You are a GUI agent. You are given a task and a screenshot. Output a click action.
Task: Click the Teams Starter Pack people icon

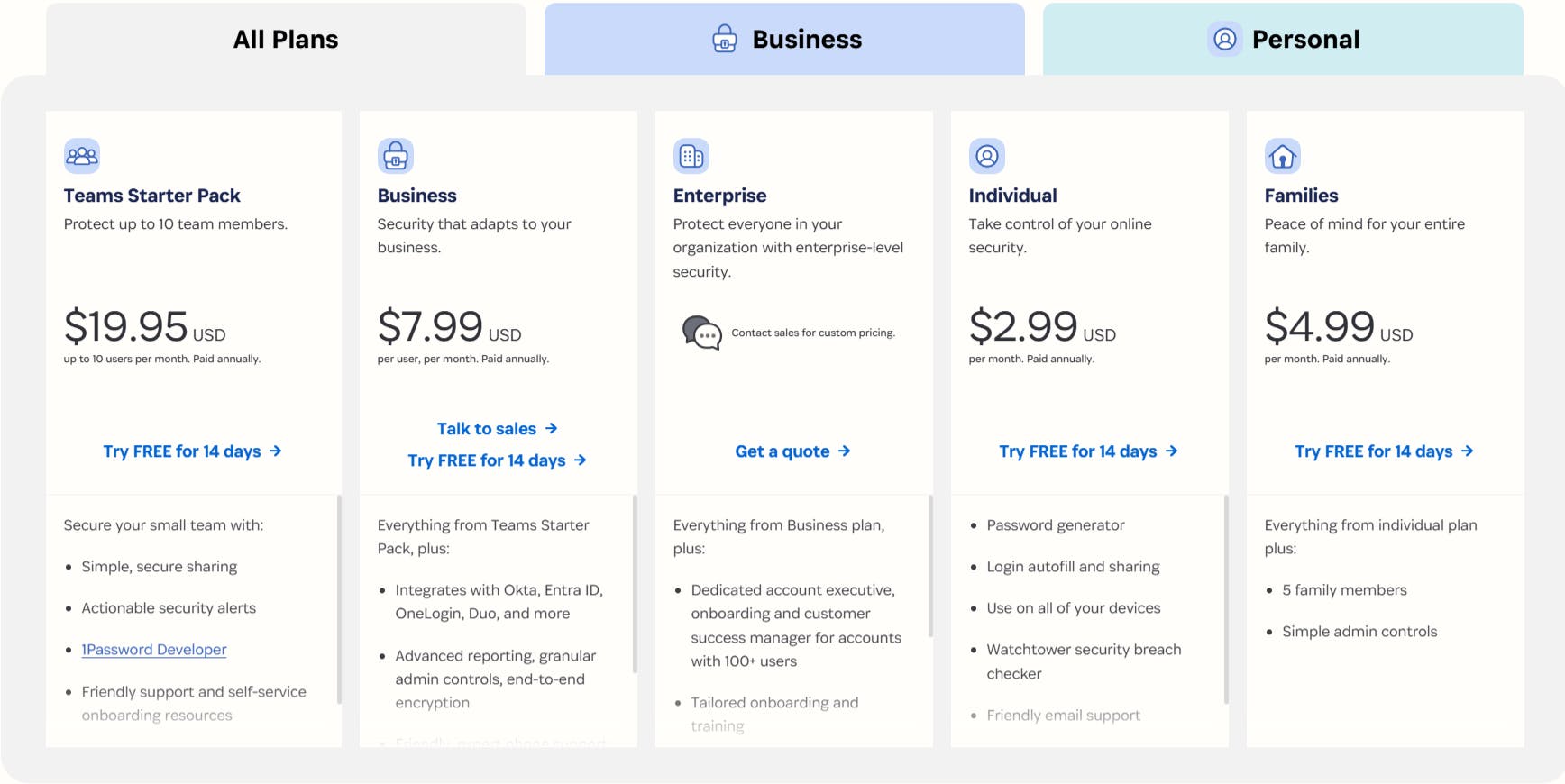tap(82, 156)
